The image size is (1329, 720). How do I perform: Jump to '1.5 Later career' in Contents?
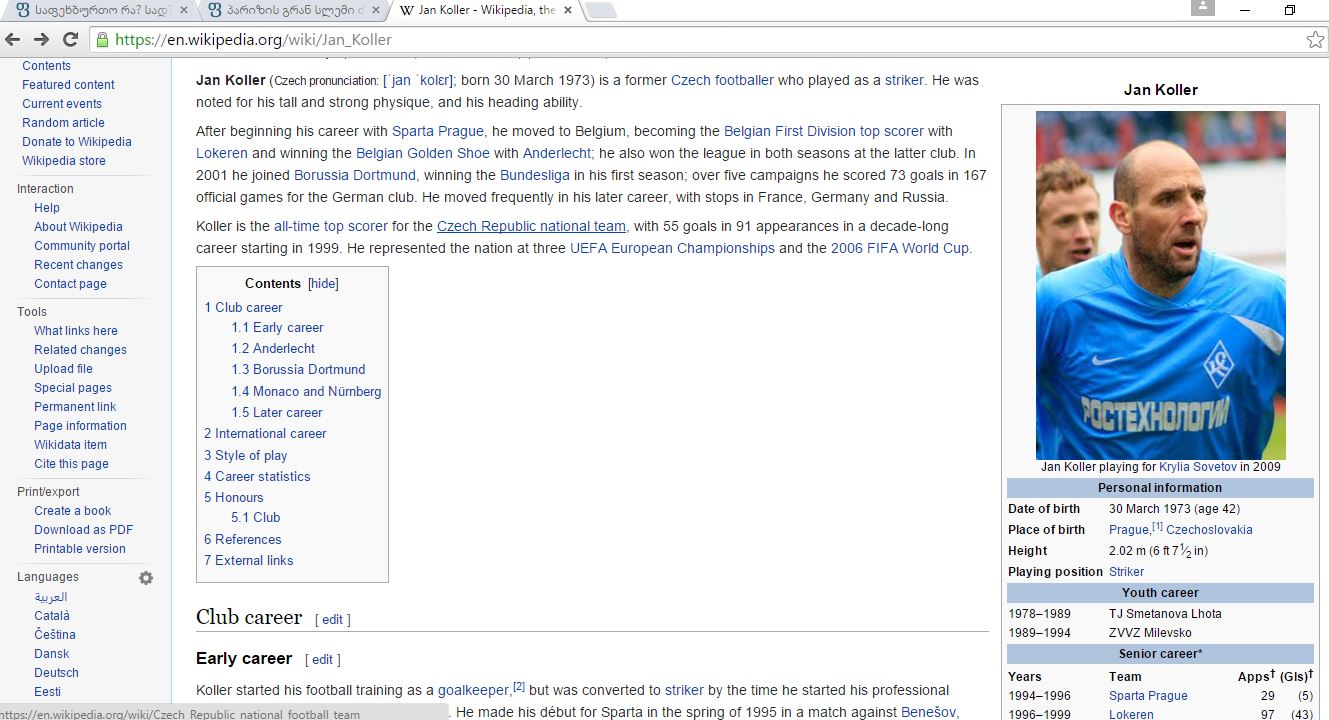[277, 413]
